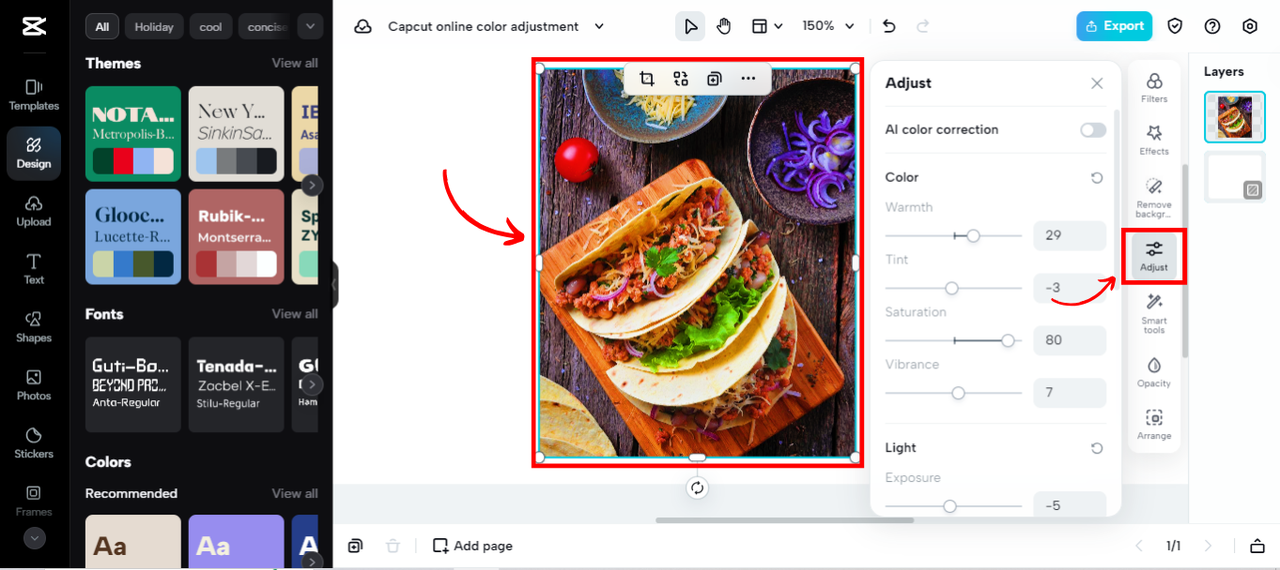
Task: Reset the Color section adjustments
Action: tap(1097, 177)
